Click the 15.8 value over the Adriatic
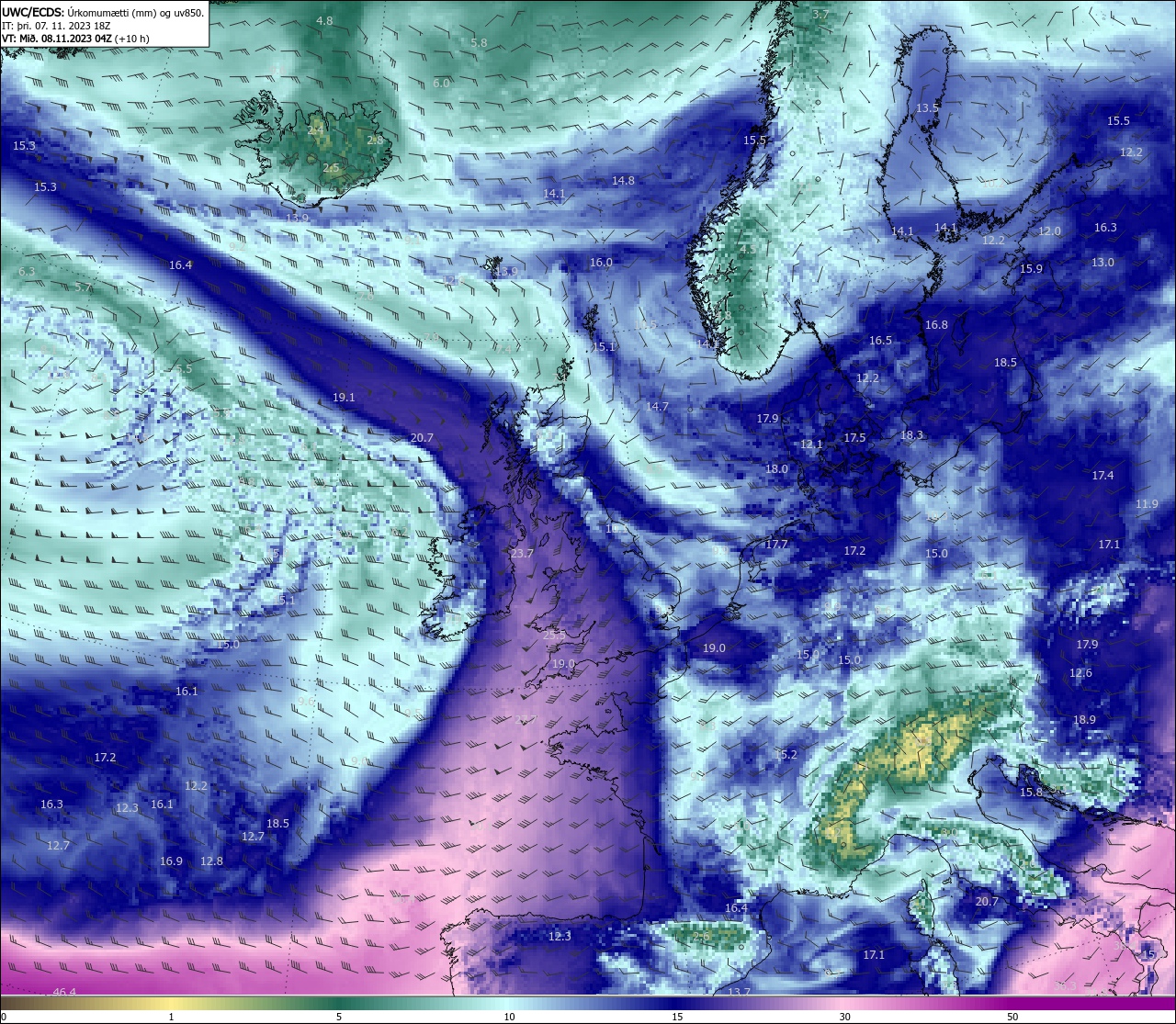Image resolution: width=1176 pixels, height=1024 pixels. point(1031,792)
